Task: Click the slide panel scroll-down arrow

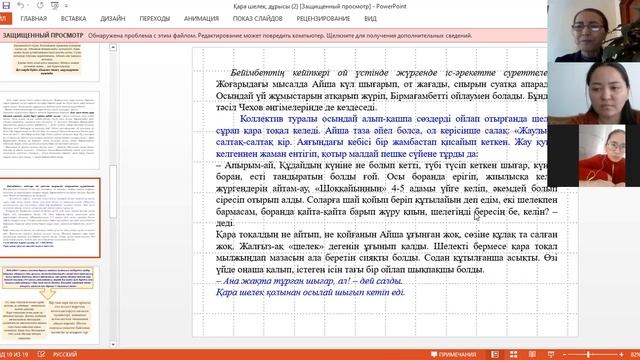Action: [113, 344]
